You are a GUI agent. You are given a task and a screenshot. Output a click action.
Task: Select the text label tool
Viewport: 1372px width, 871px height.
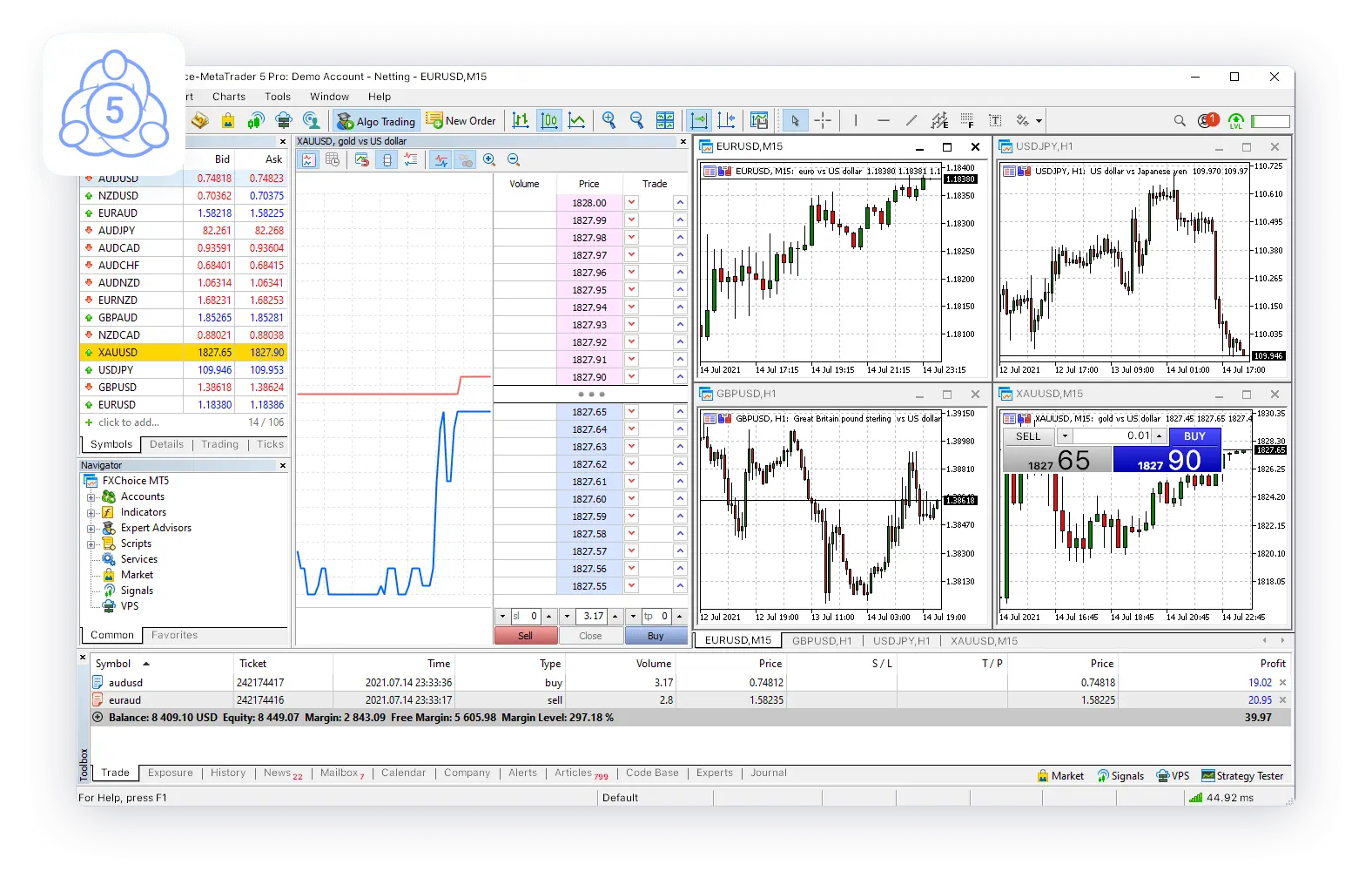click(995, 121)
